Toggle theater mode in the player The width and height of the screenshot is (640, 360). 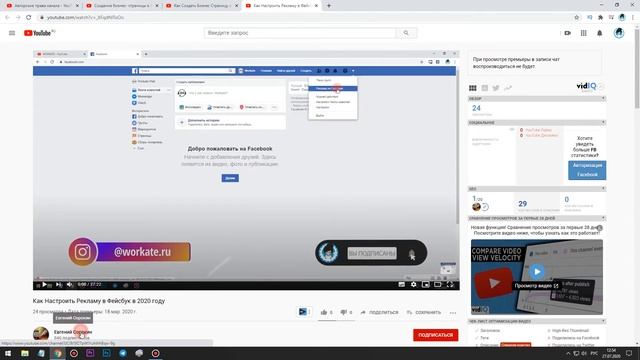[438, 284]
